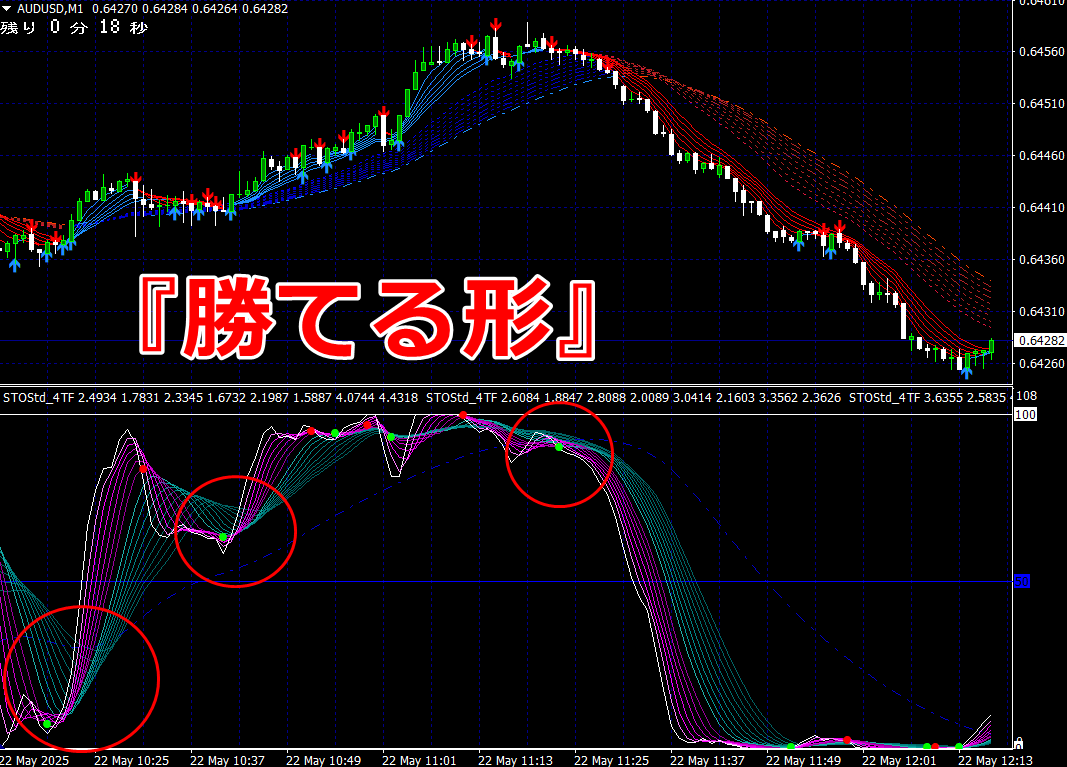Click the blue up arrow at far left edge
The height and width of the screenshot is (767, 1067).
[x=14, y=265]
